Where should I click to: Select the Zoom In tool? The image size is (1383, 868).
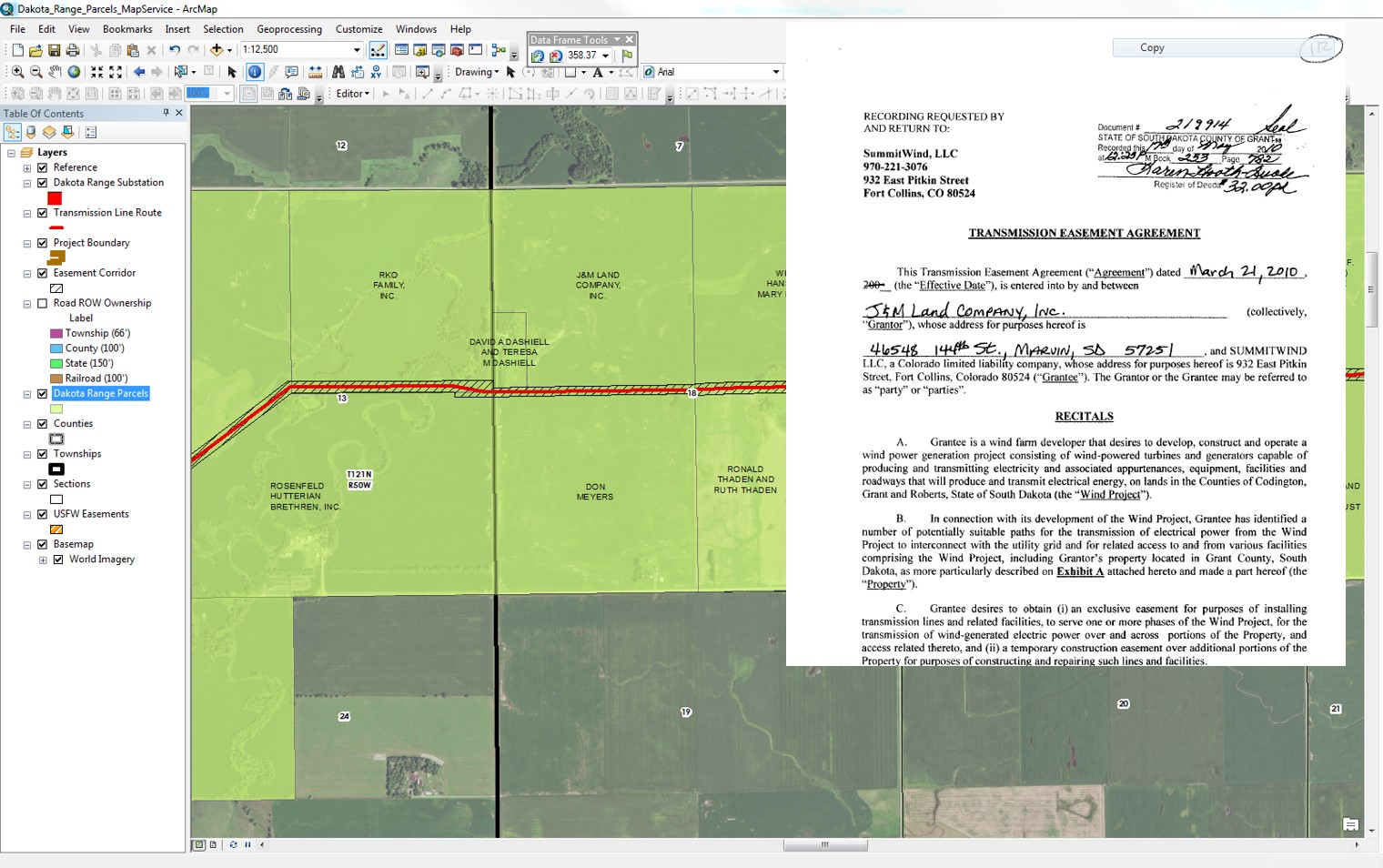(17, 72)
